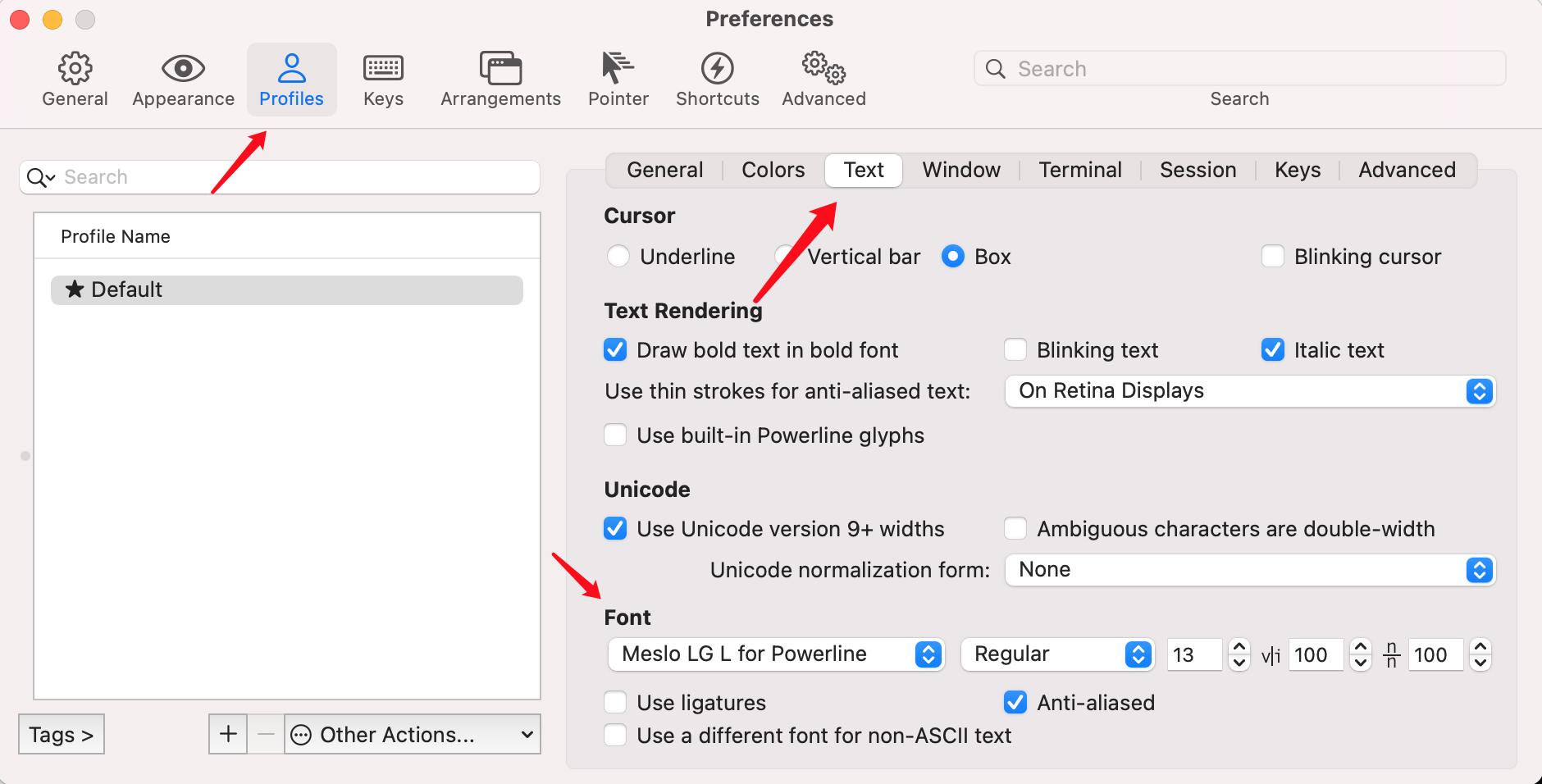Click the profile list search field
1542x784 pixels.
pyautogui.click(x=280, y=177)
